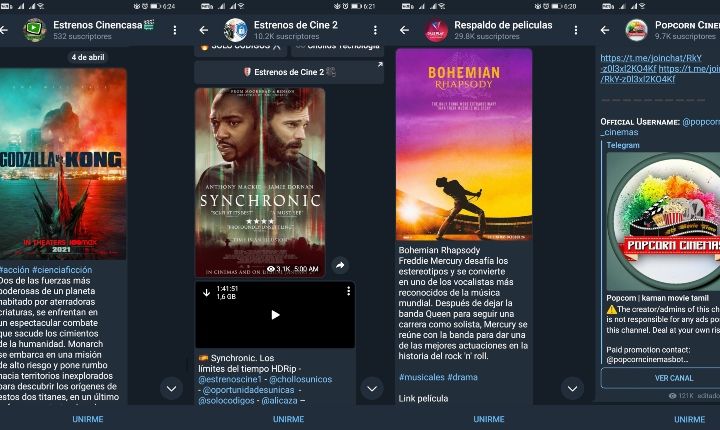Open three-dot menu for Respaldo de peliculas
The height and width of the screenshot is (430, 720).
pyautogui.click(x=577, y=30)
